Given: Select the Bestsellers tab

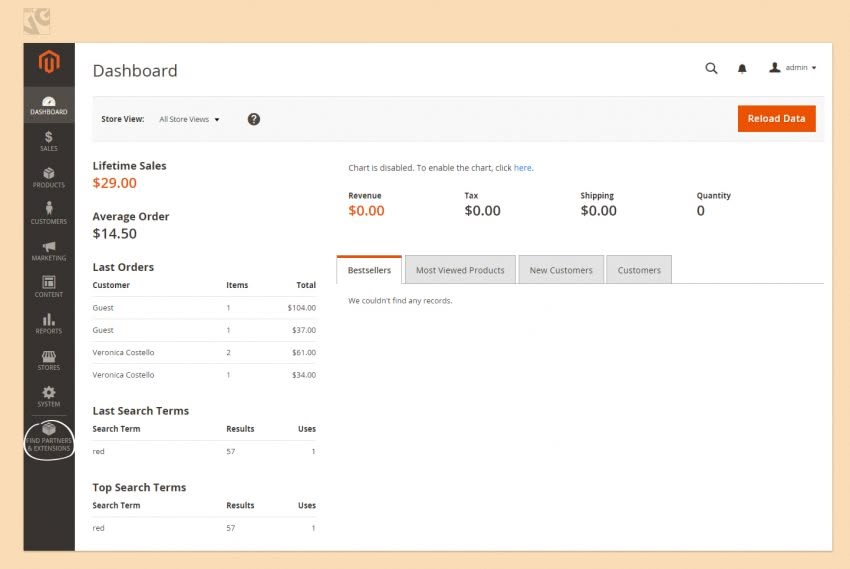Looking at the screenshot, I should tap(369, 270).
